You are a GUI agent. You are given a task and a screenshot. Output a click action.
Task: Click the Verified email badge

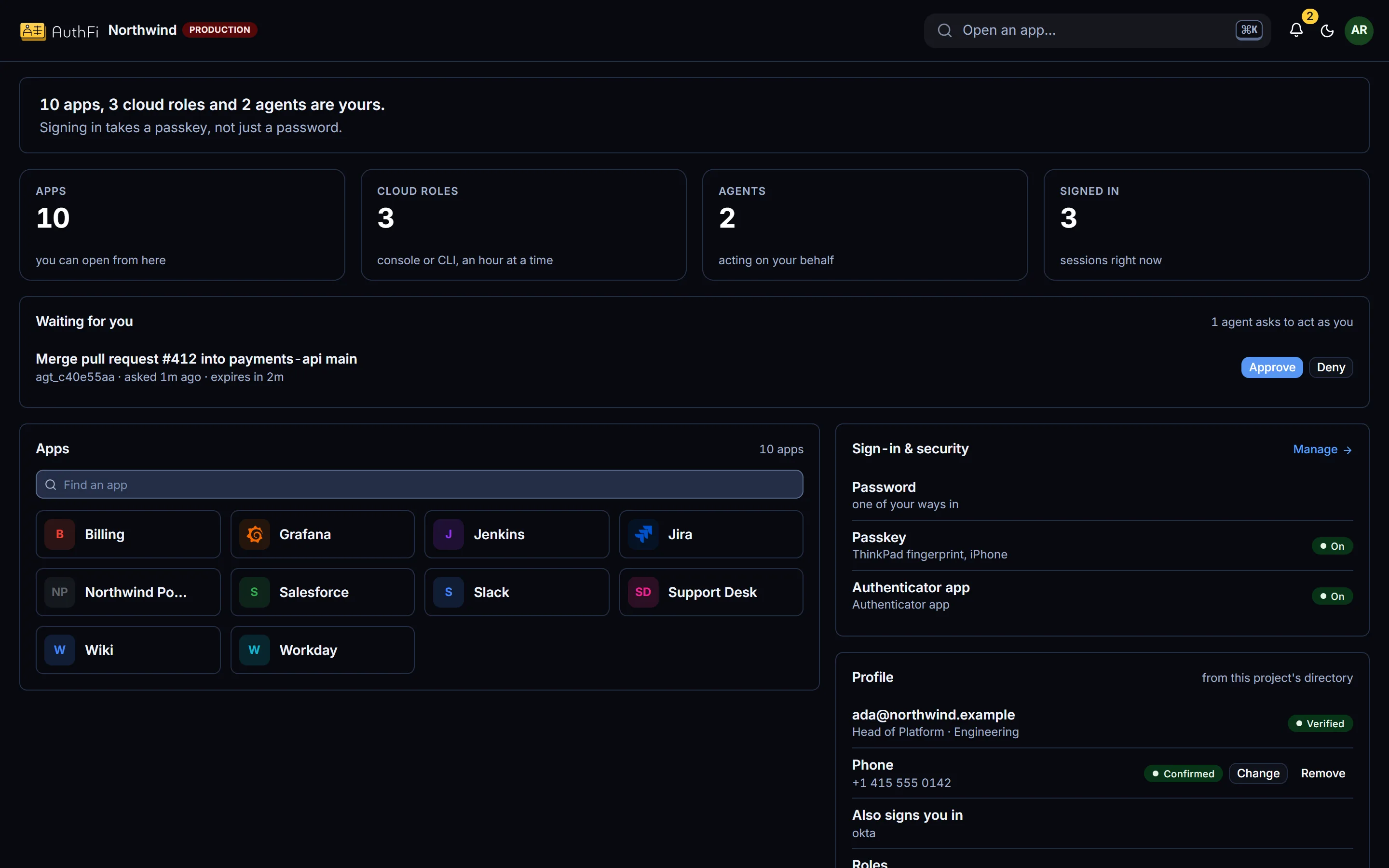click(1320, 723)
